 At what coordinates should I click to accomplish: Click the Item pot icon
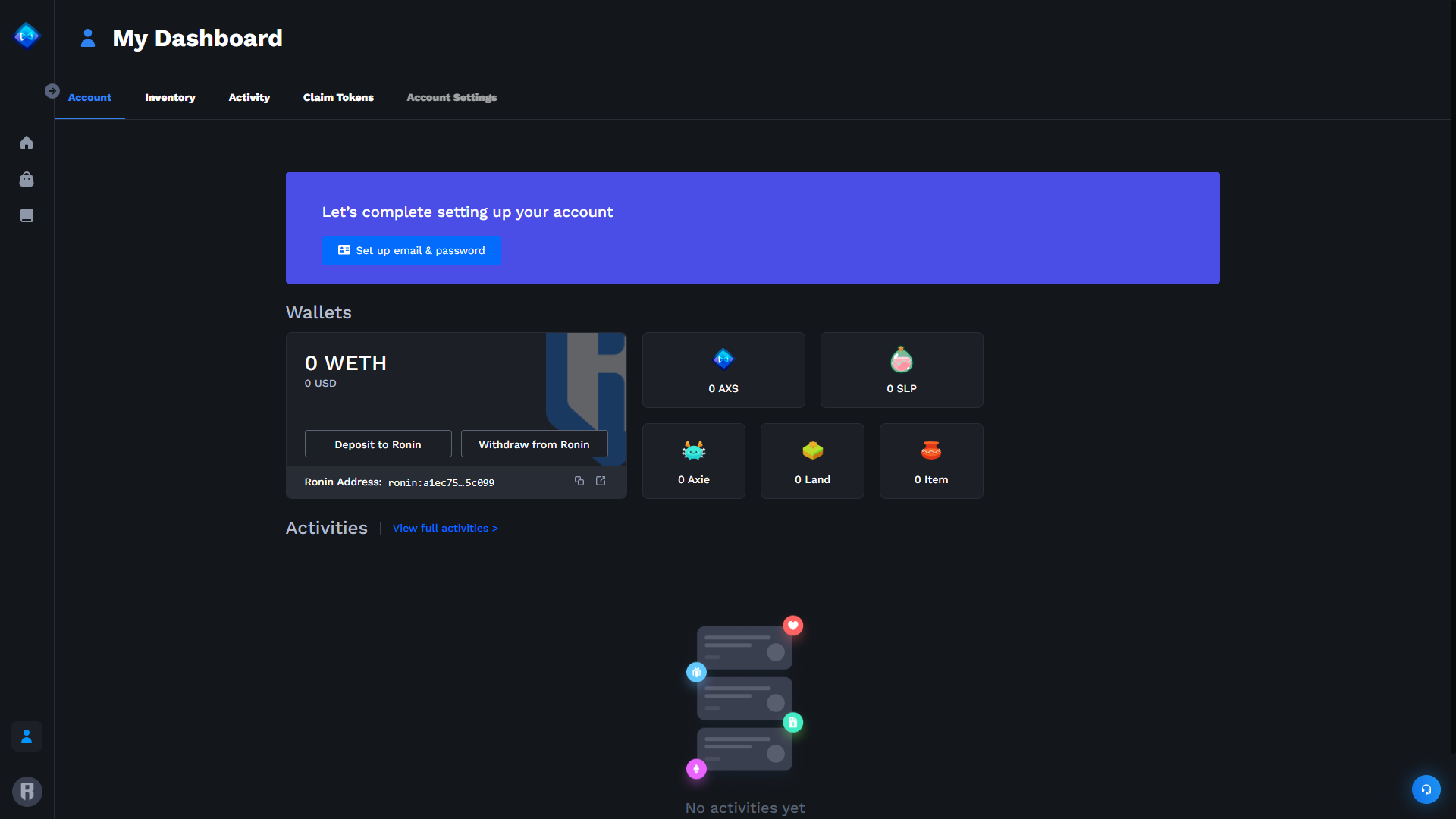pyautogui.click(x=931, y=450)
